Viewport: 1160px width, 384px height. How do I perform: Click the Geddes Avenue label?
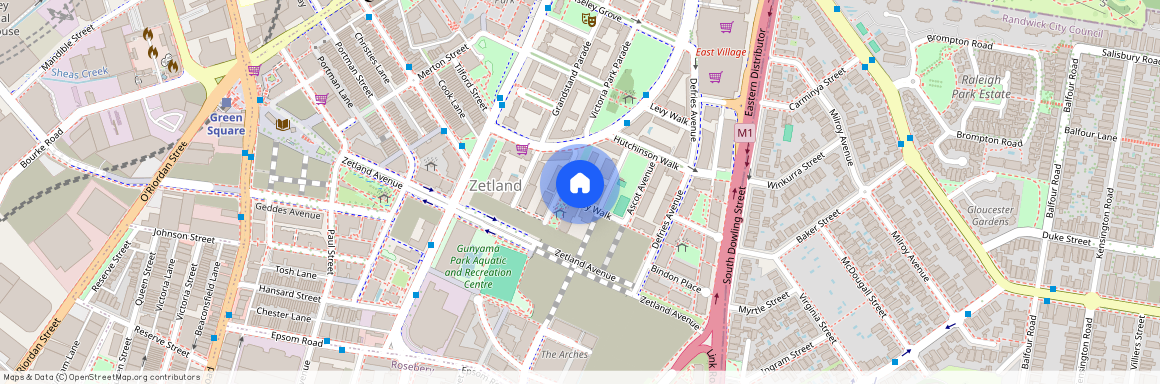288,211
